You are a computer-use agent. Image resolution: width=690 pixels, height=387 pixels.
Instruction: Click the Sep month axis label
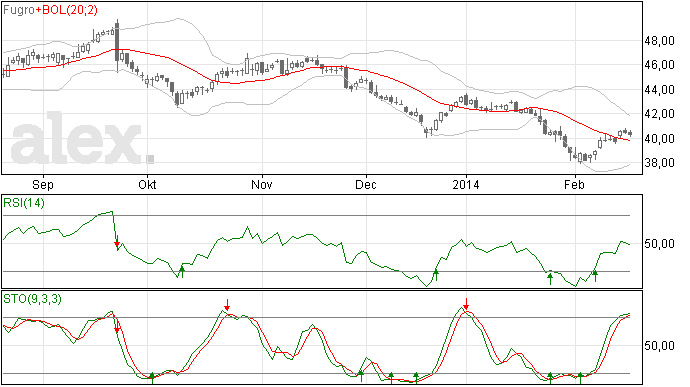tap(43, 184)
